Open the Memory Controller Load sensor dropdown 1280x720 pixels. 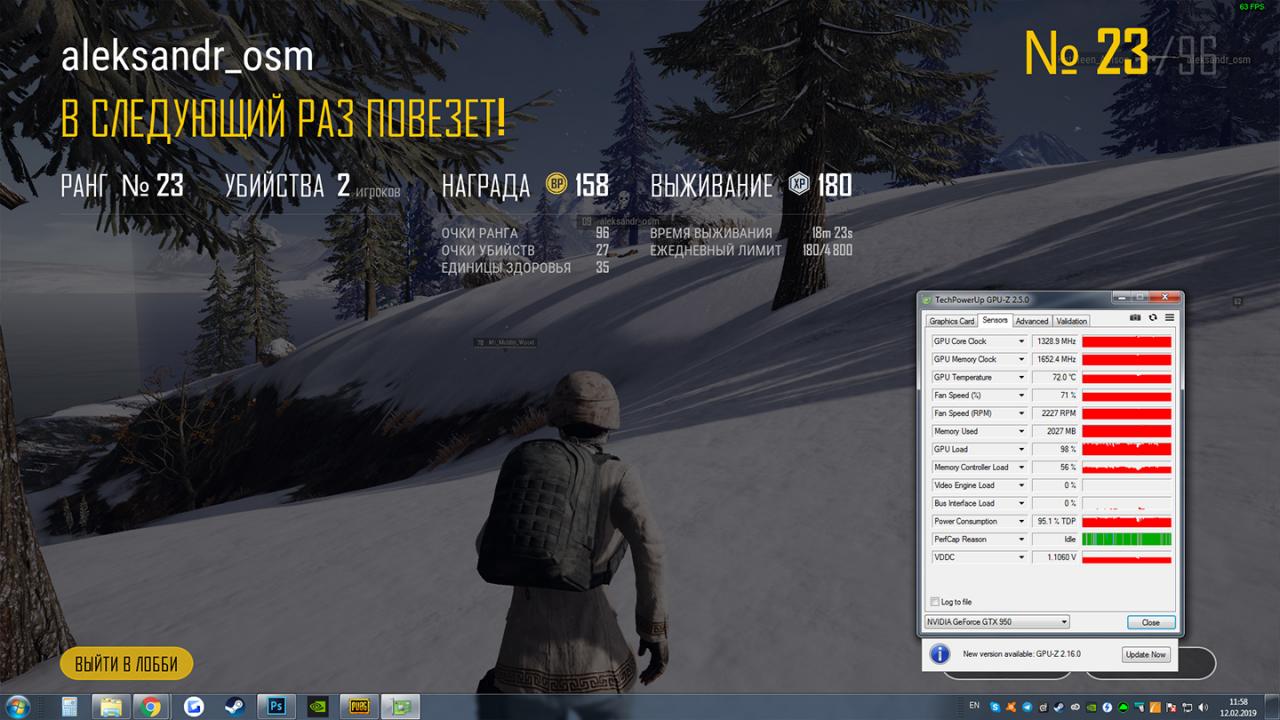[x=1021, y=468]
